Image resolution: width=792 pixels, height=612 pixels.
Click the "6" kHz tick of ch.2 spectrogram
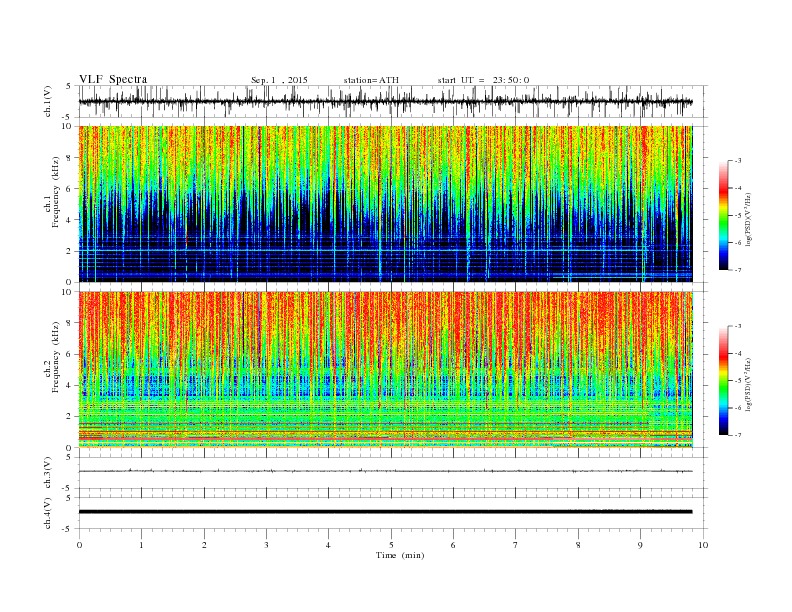[x=69, y=354]
